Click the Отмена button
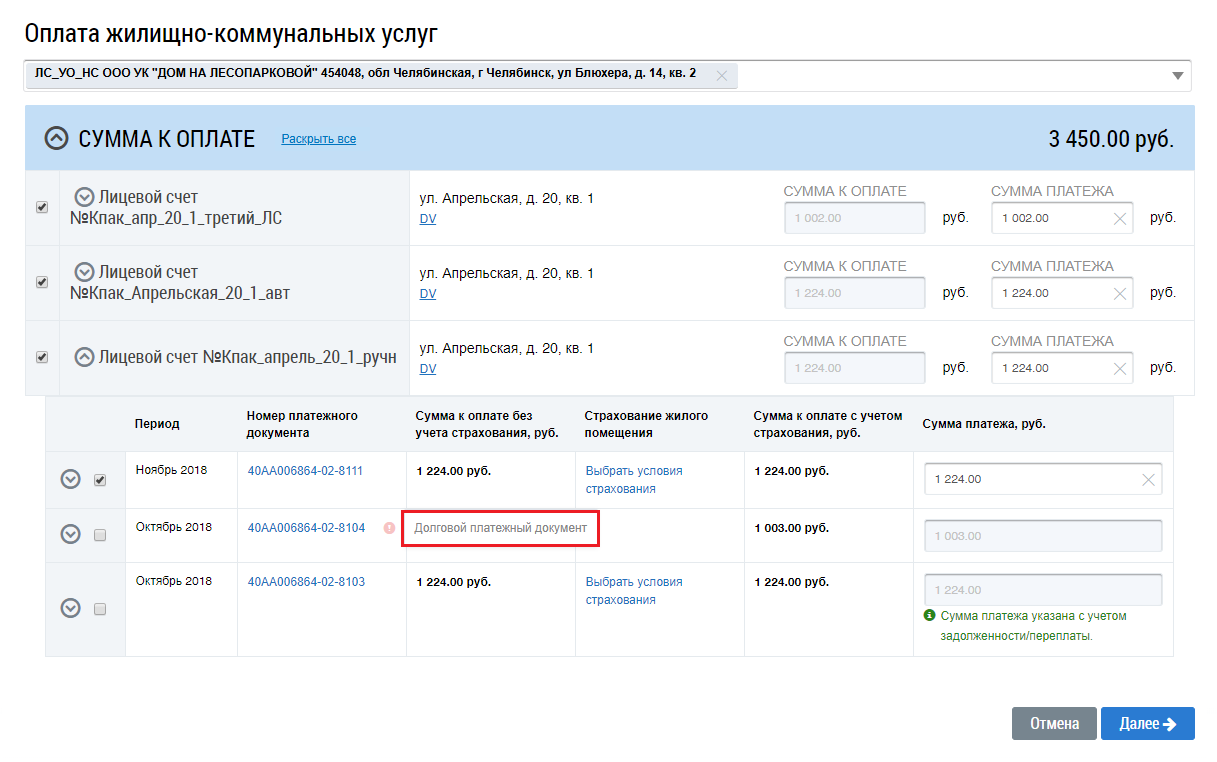 point(1054,724)
